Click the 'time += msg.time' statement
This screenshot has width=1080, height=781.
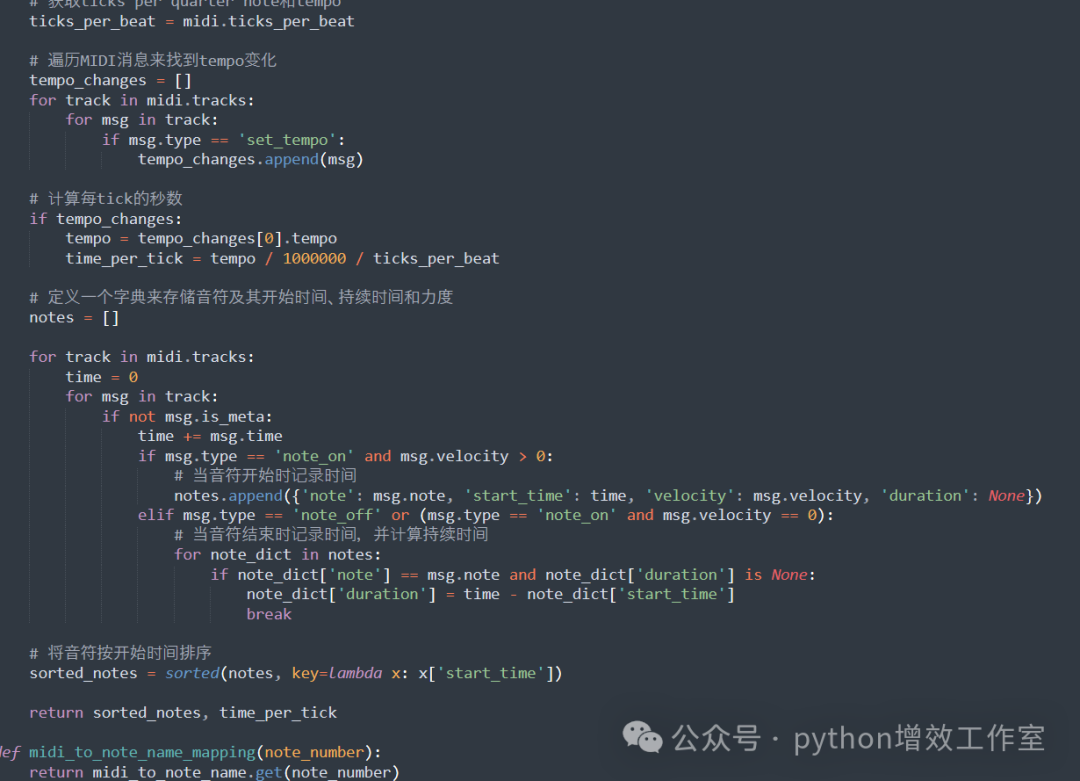(210, 436)
